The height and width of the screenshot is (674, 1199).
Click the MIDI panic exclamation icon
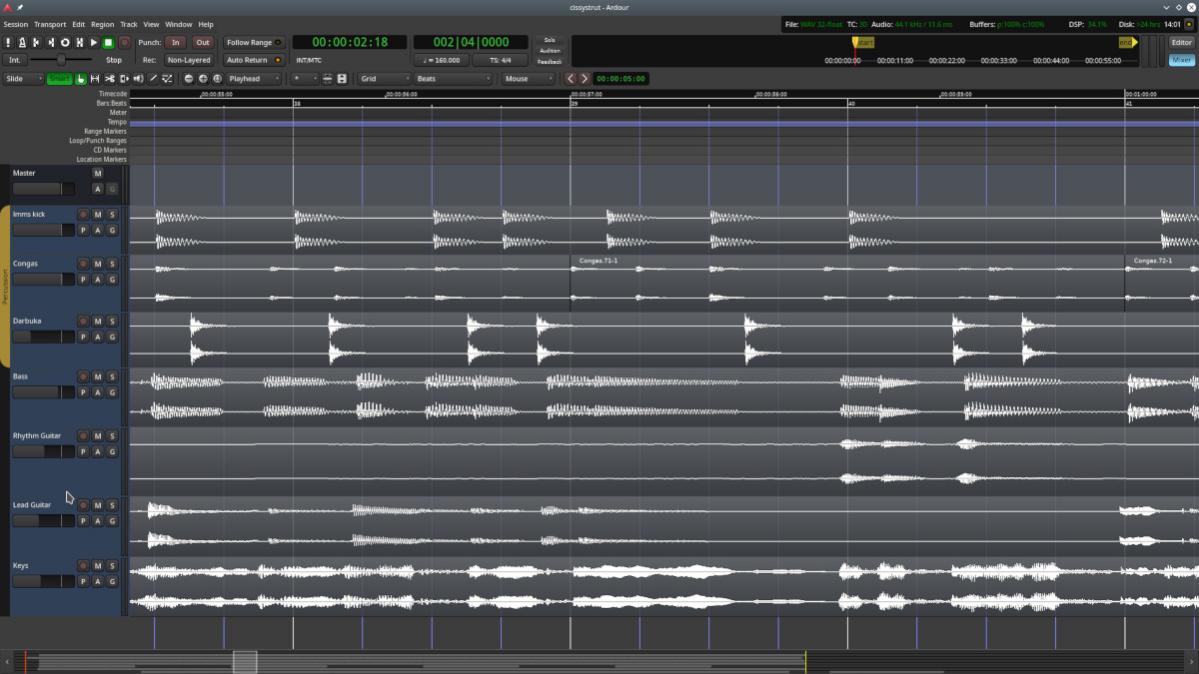pos(8,43)
